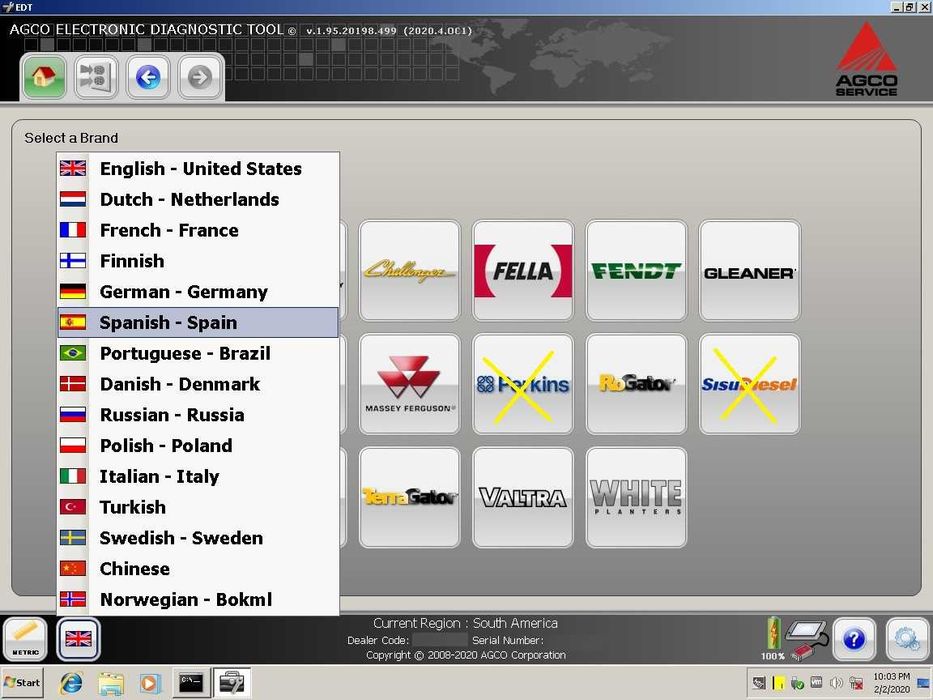
Task: Open the language flag selector button
Action: coord(78,639)
